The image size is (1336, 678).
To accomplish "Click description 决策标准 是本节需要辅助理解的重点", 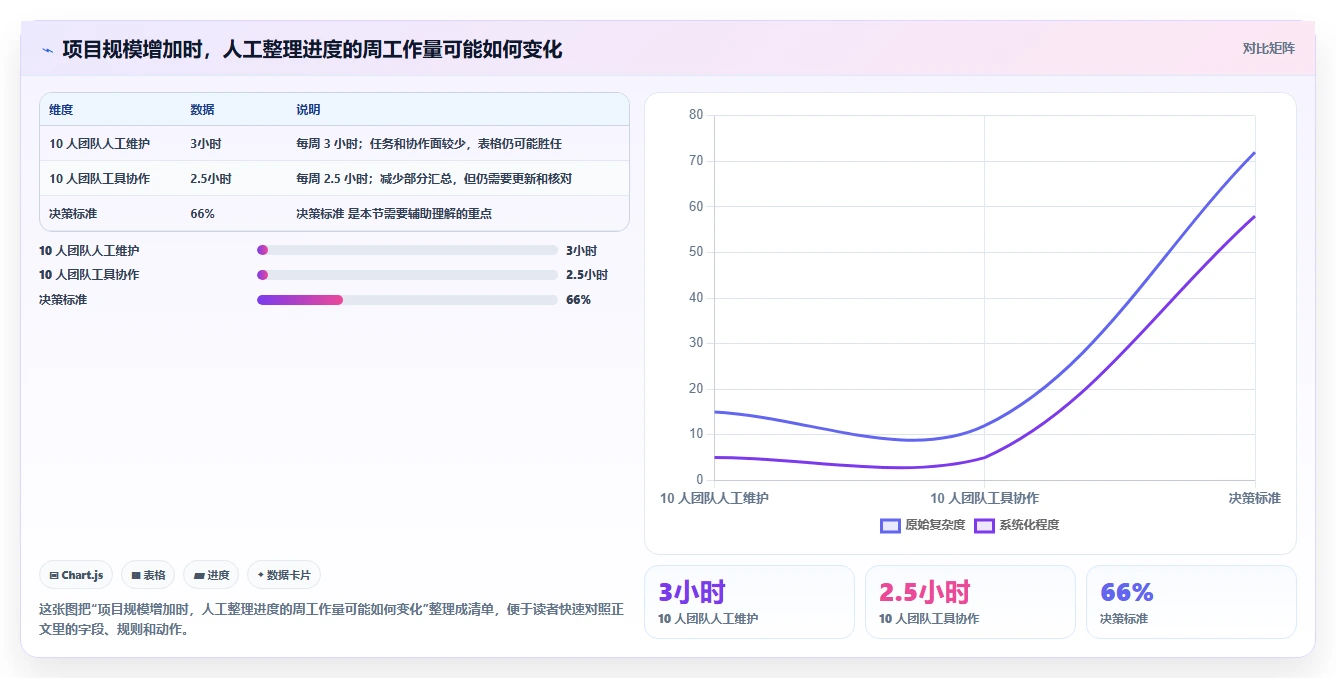I will point(394,214).
